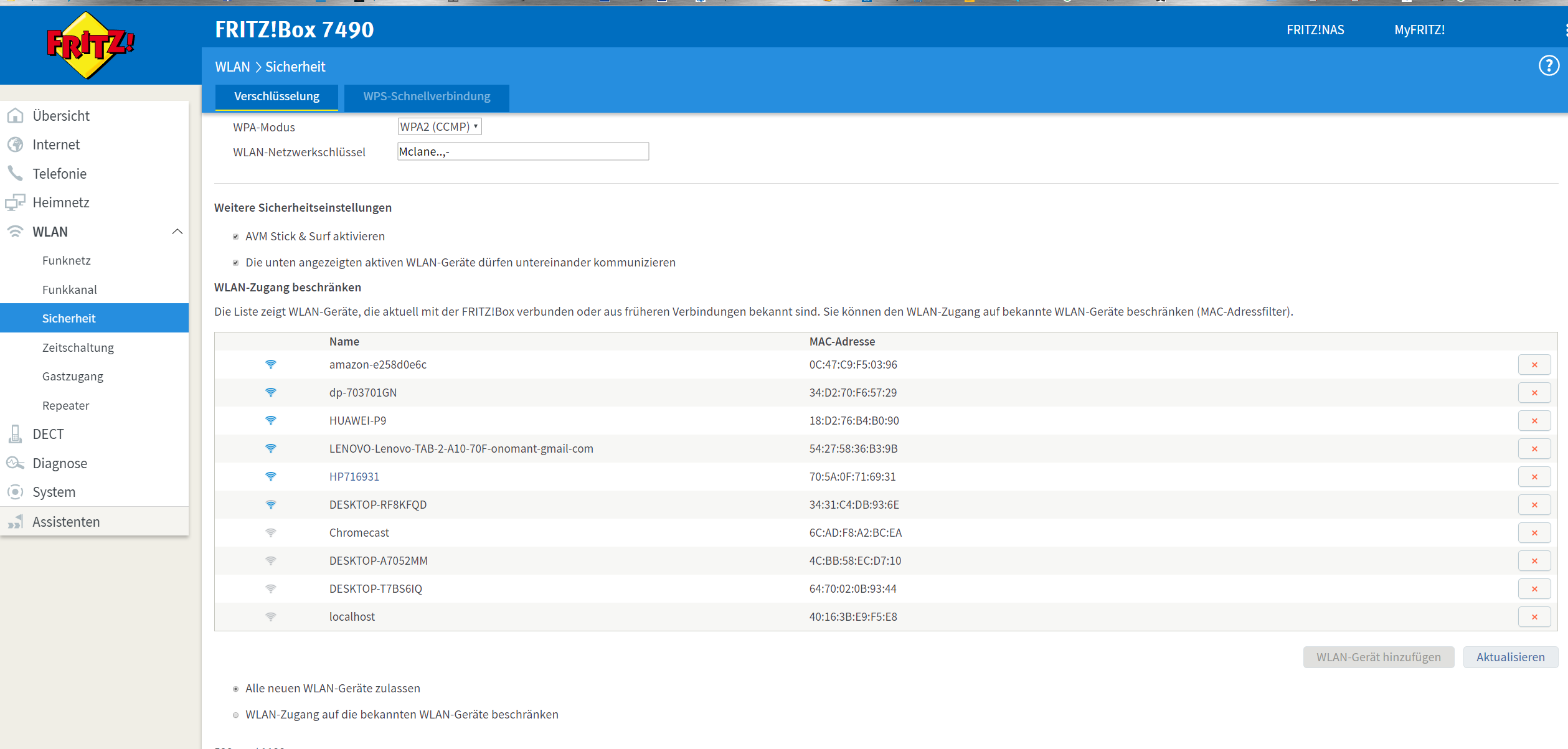1568x749 pixels.
Task: Click the Diagnose icon
Action: click(15, 463)
